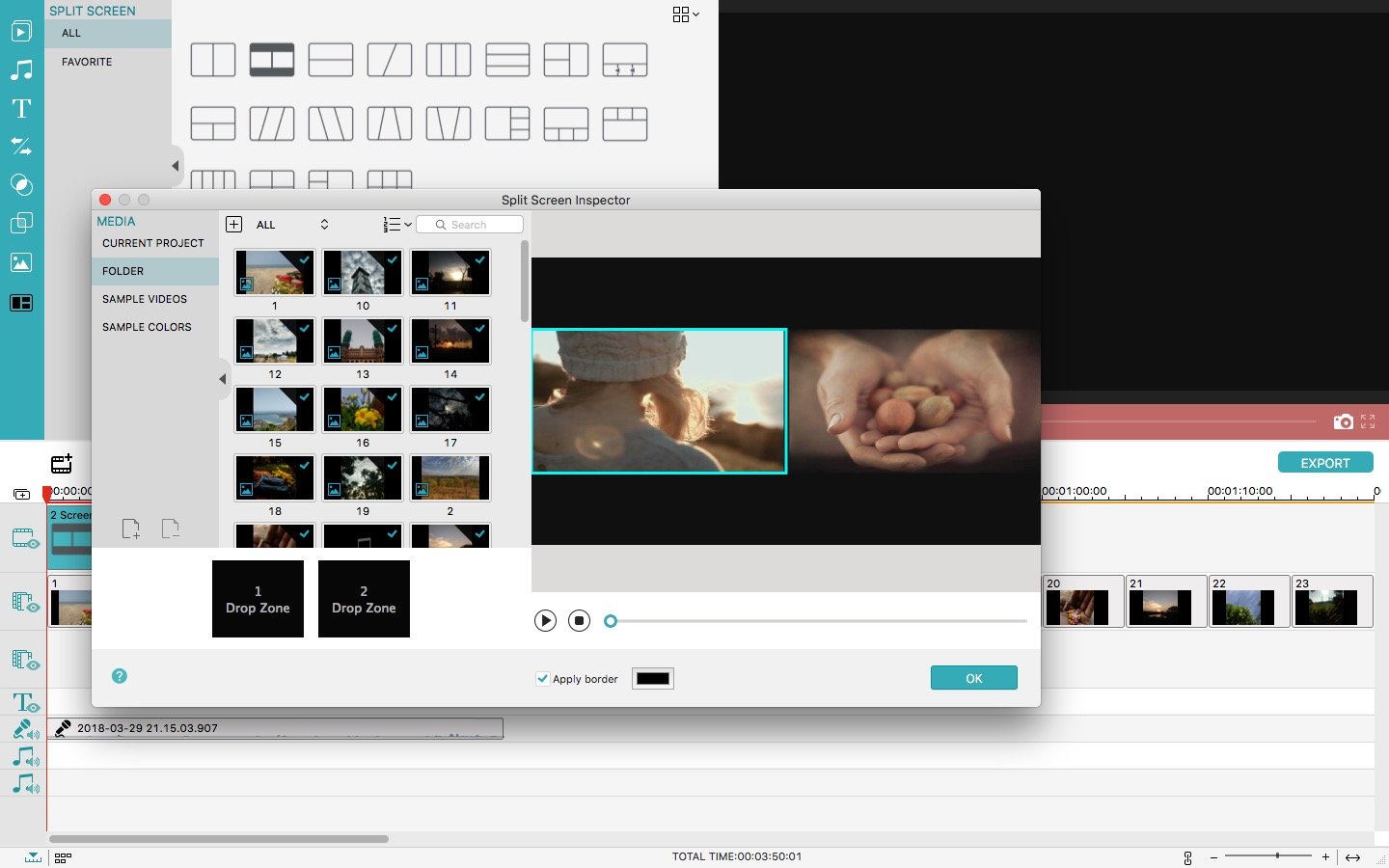
Task: Click the add media plus icon
Action: click(233, 225)
